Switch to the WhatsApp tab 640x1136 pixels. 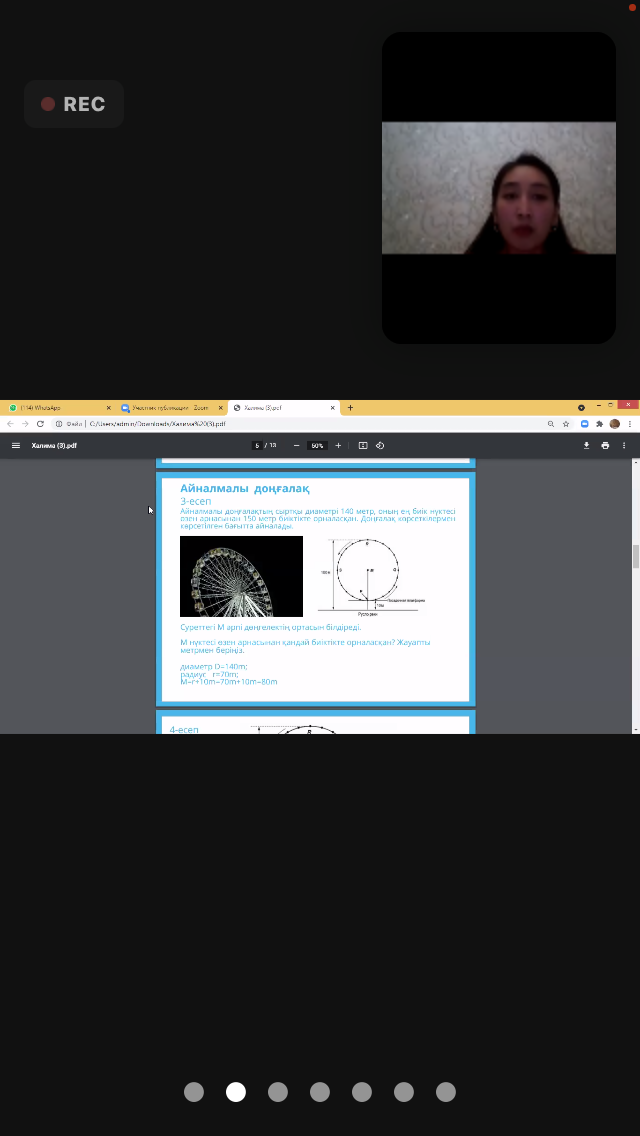(x=58, y=408)
